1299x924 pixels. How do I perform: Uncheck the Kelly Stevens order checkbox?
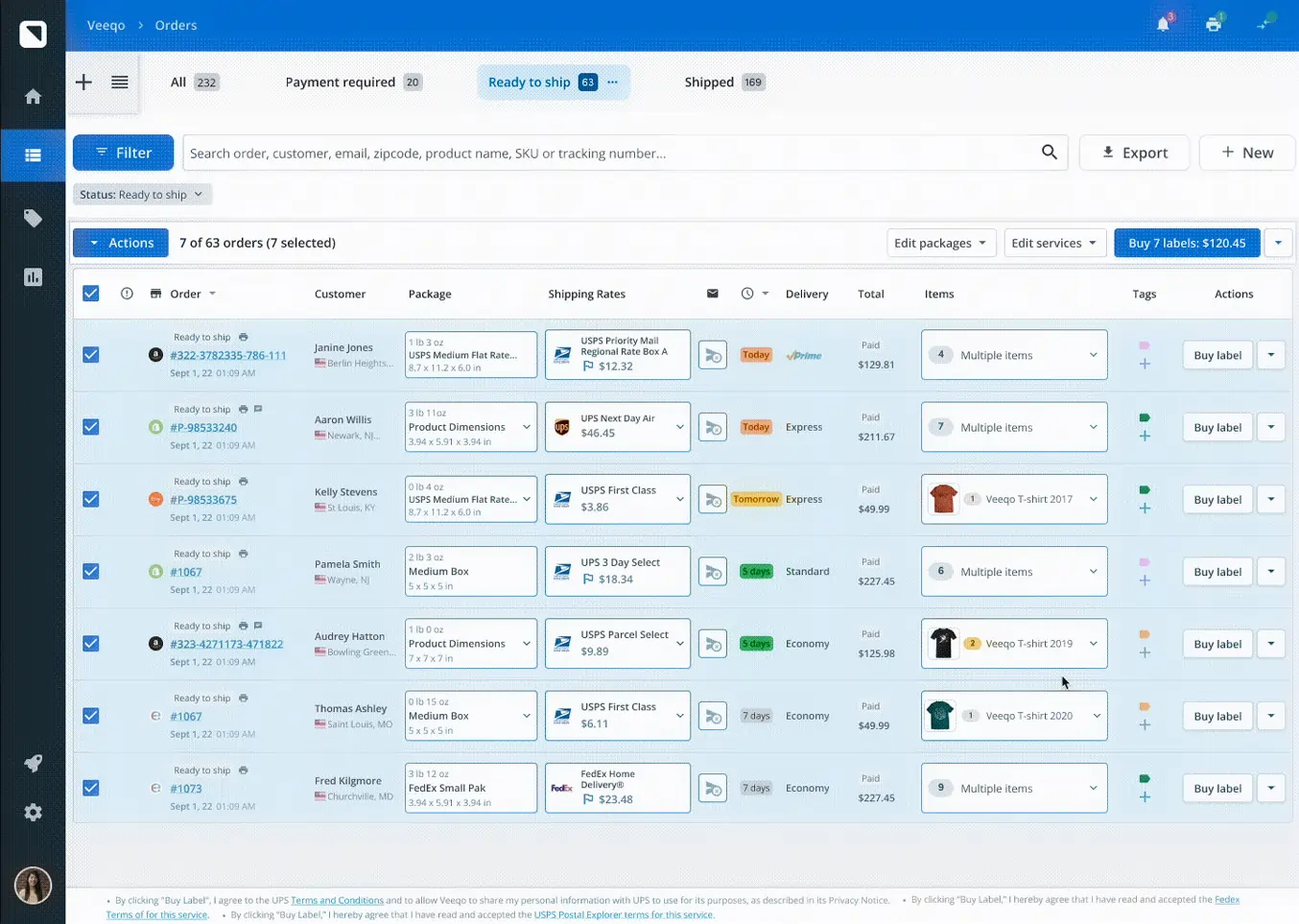click(x=91, y=499)
